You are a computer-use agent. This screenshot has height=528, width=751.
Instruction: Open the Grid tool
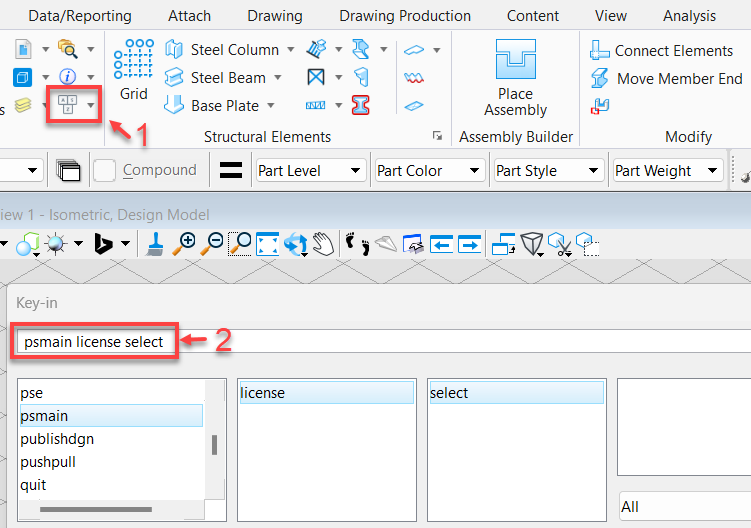[134, 70]
